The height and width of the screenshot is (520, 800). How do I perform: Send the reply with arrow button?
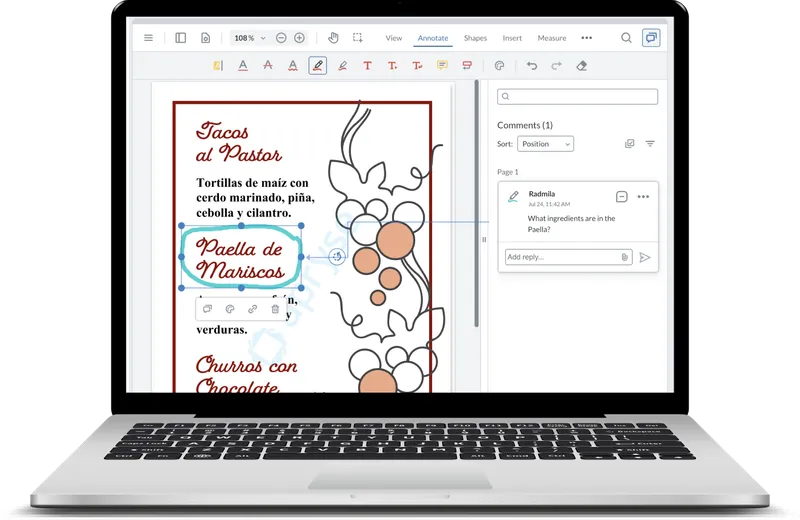click(x=645, y=257)
